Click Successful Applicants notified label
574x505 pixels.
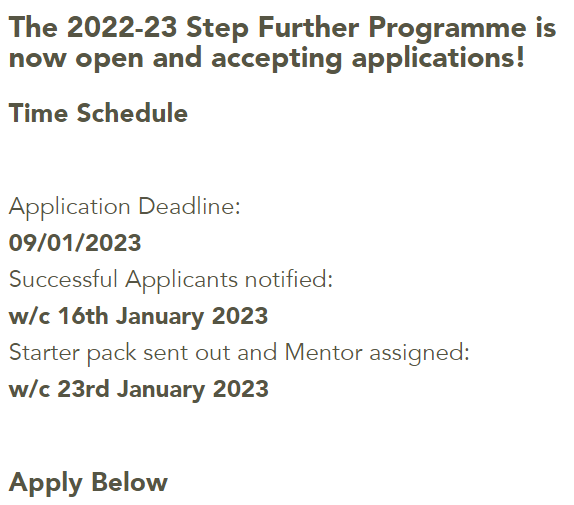click(171, 280)
